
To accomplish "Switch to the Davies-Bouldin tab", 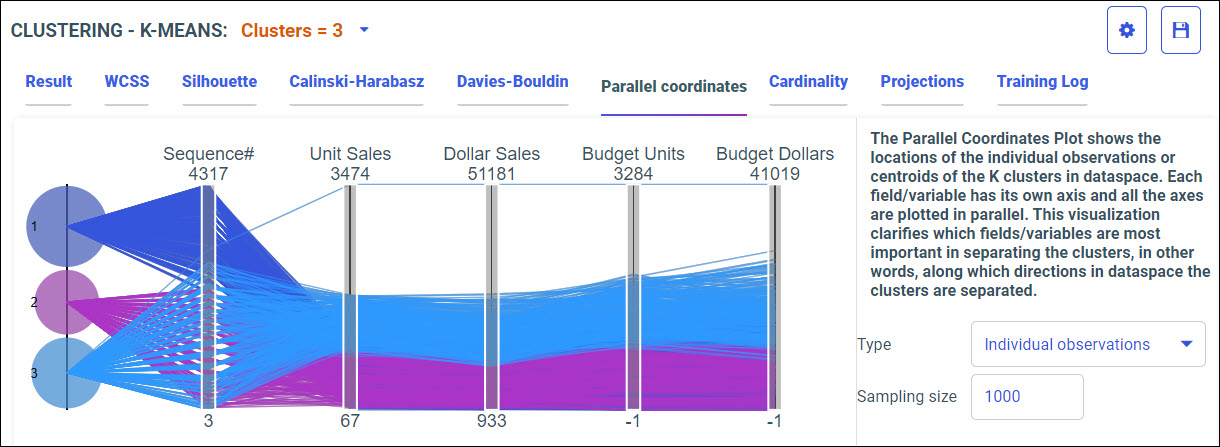I will (512, 82).
